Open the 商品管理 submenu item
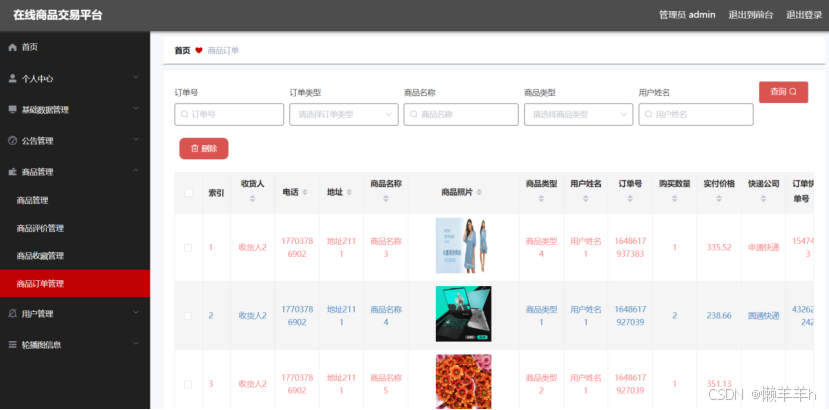829x410 pixels. tap(75, 201)
